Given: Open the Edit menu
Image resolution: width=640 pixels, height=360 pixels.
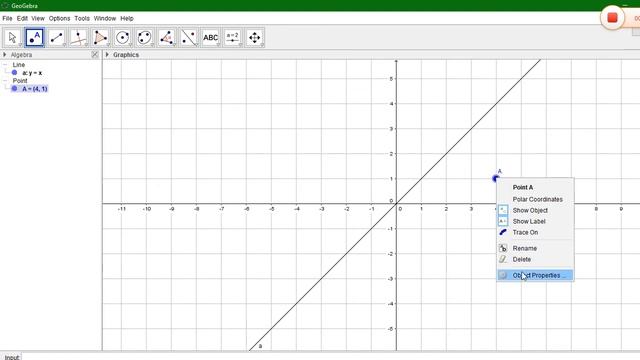Looking at the screenshot, I should (x=22, y=18).
